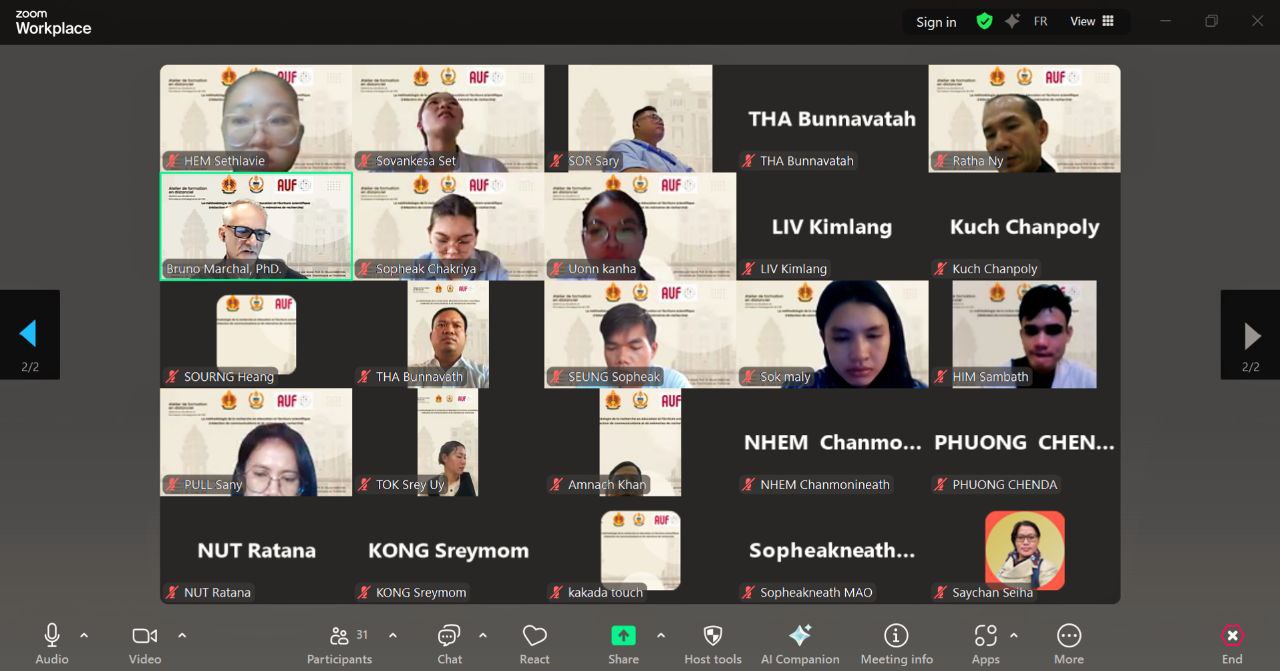
Task: Click the green encryption shield icon
Action: (984, 21)
